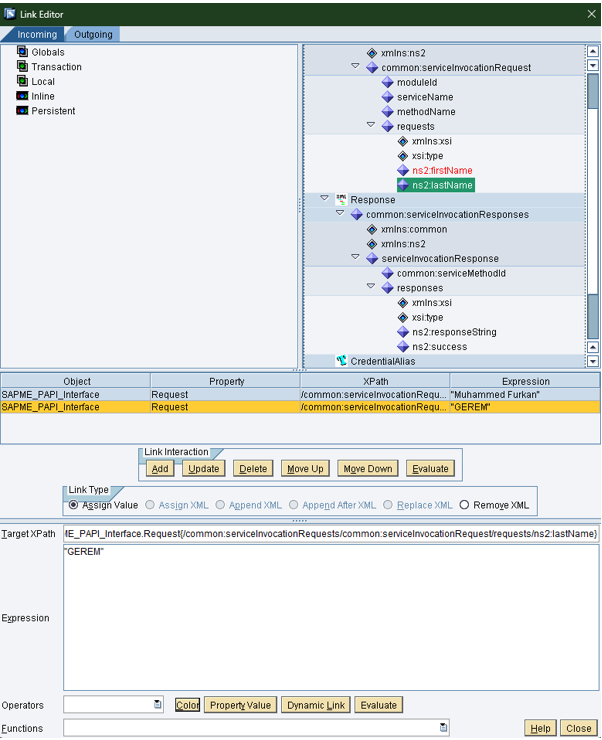Switch to the Outgoing tab
Screen dimensions: 602x740
(x=93, y=34)
